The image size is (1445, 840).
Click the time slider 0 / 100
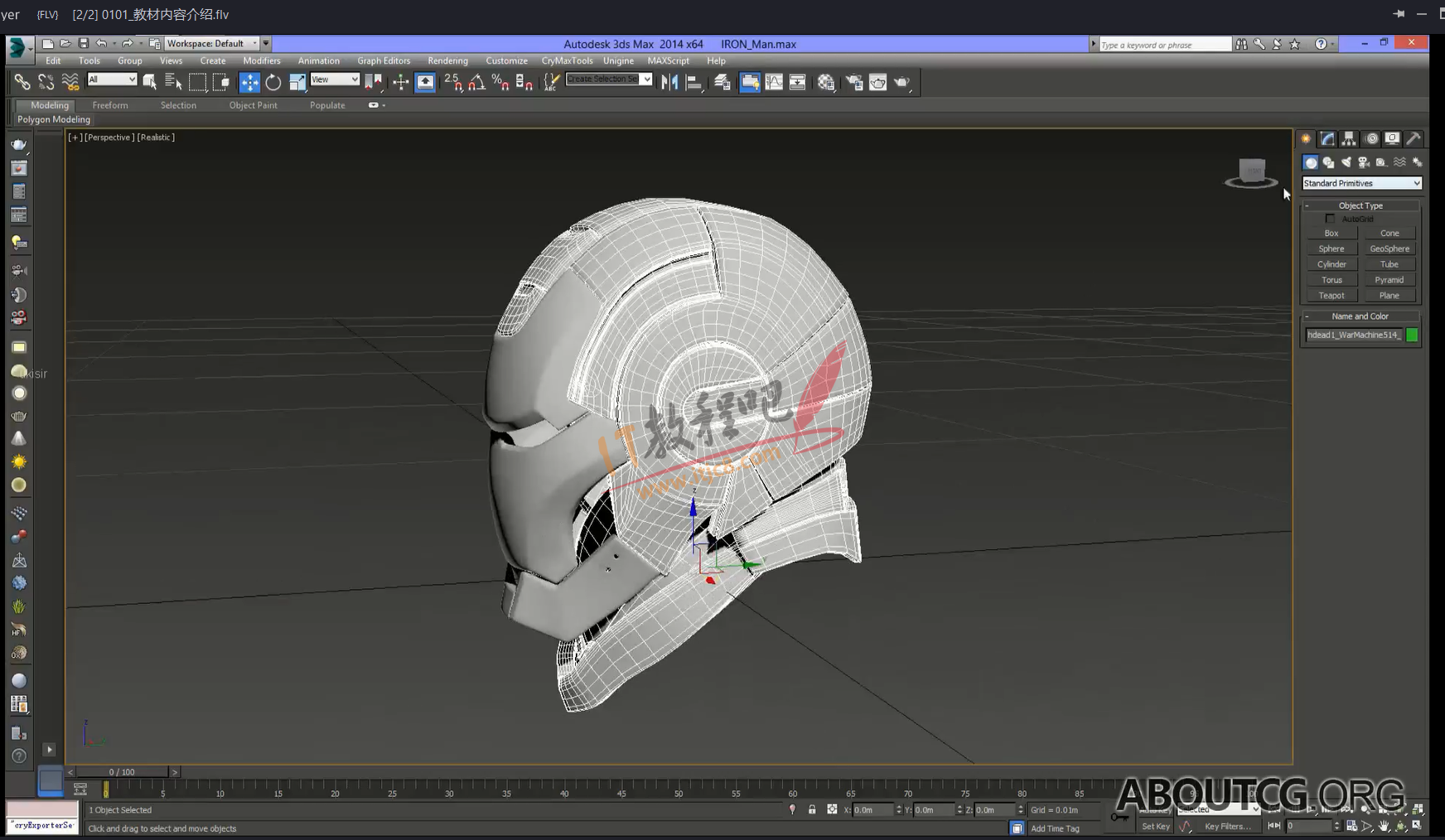122,772
